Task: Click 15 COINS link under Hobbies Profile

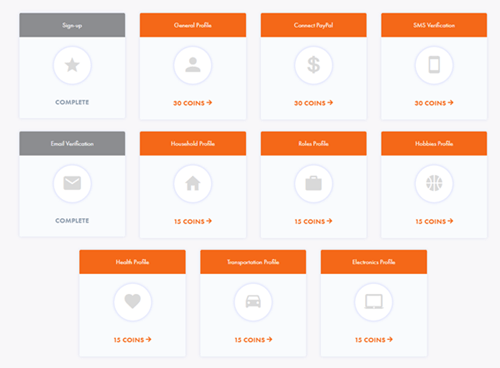Action: coord(434,221)
